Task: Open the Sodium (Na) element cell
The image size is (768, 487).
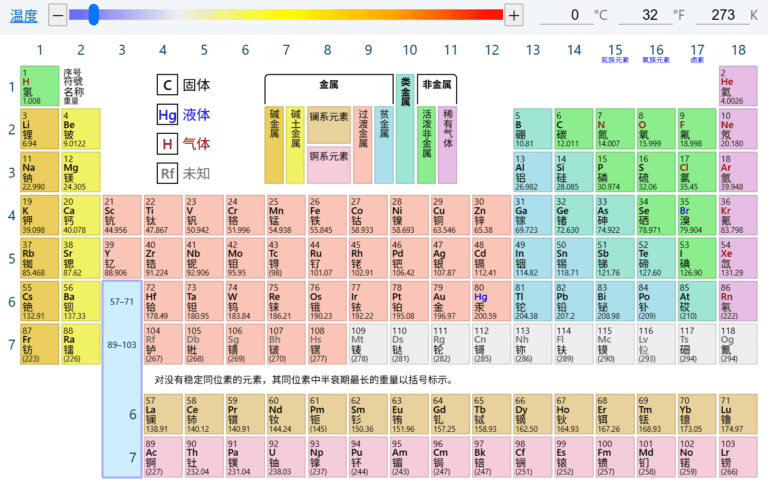Action: point(40,172)
